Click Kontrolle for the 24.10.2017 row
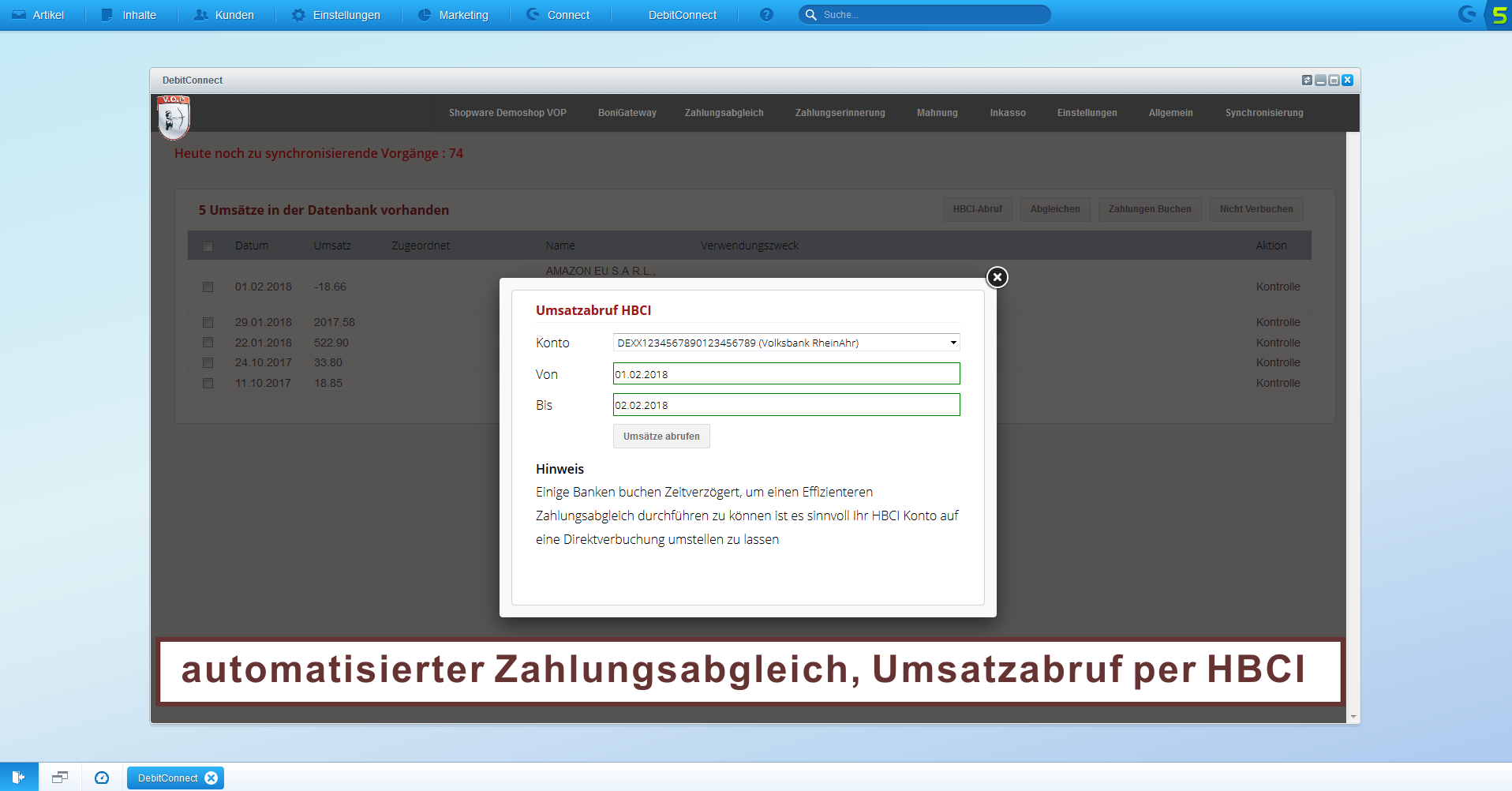This screenshot has width=1512, height=791. 1278,362
